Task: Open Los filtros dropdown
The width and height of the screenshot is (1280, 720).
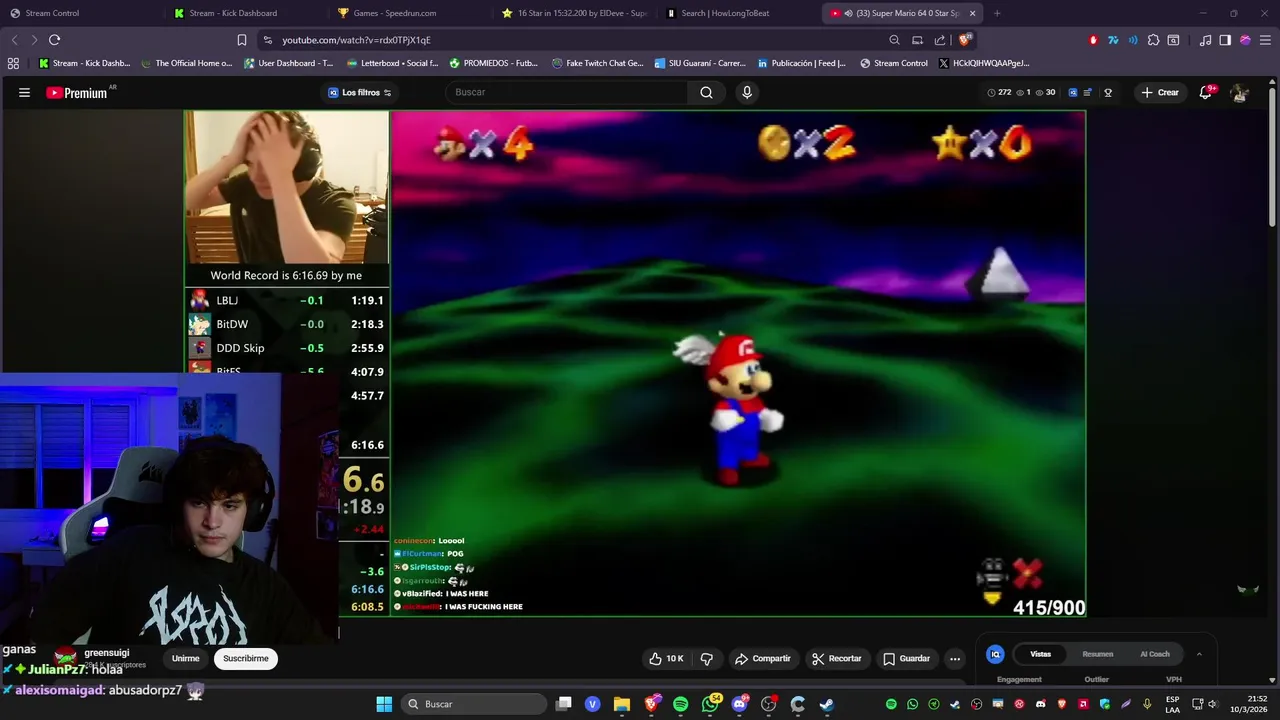Action: pos(360,92)
